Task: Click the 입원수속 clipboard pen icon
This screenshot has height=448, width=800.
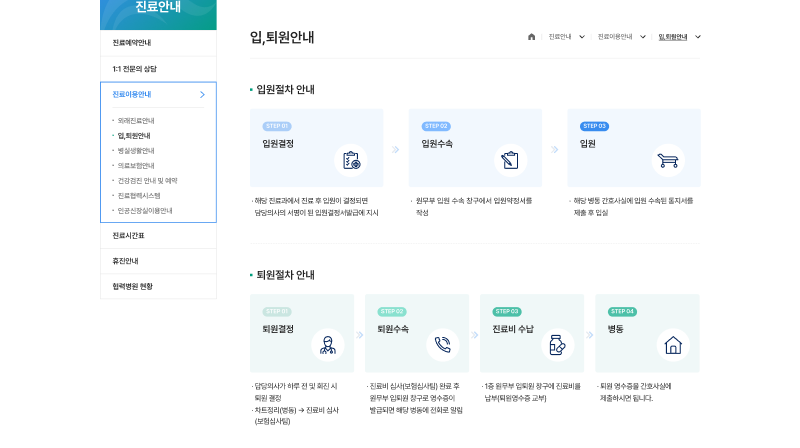Action: 510,161
